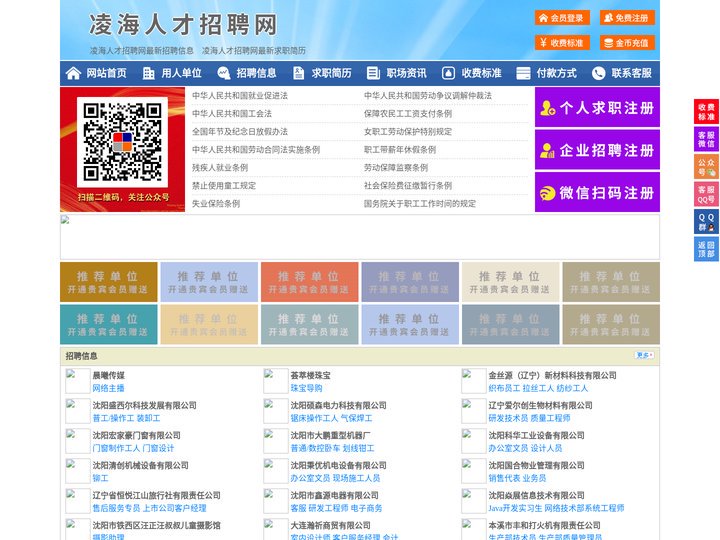The width and height of the screenshot is (720, 540).
Task: Open 中华人民共和国工会法 link
Action: pyautogui.click(x=232, y=113)
